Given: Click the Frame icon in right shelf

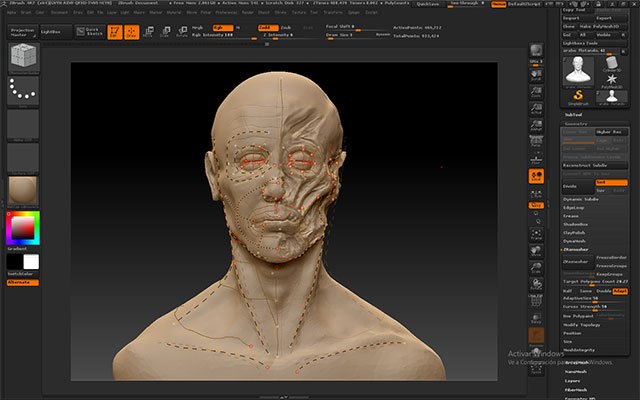Looking at the screenshot, I should pyautogui.click(x=536, y=235).
